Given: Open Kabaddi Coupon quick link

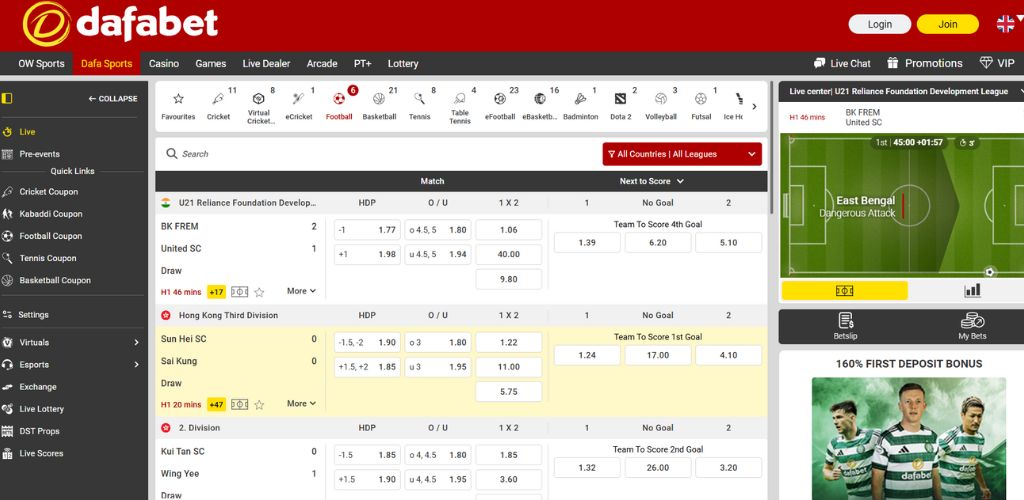Looking at the screenshot, I should (x=50, y=214).
